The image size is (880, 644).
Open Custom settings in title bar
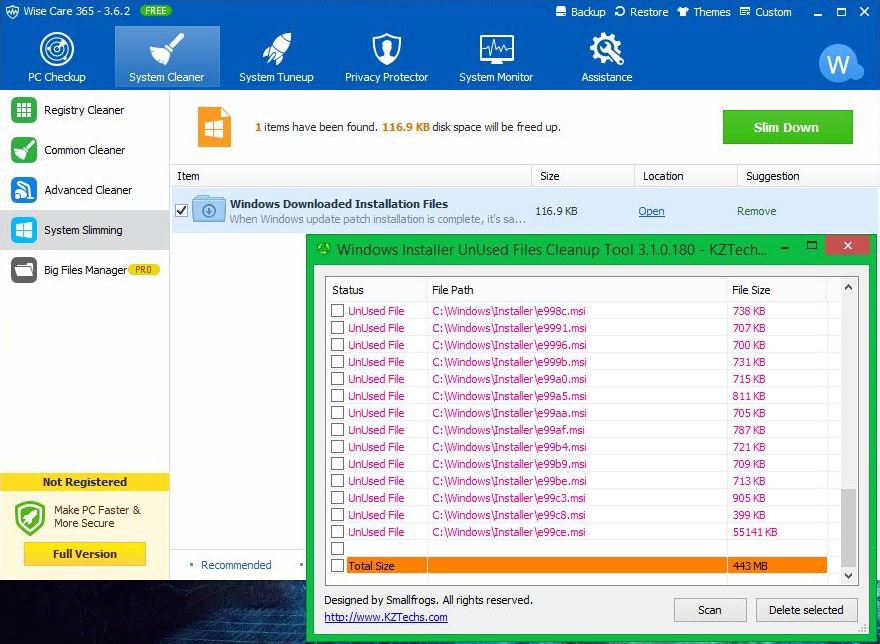[x=766, y=12]
